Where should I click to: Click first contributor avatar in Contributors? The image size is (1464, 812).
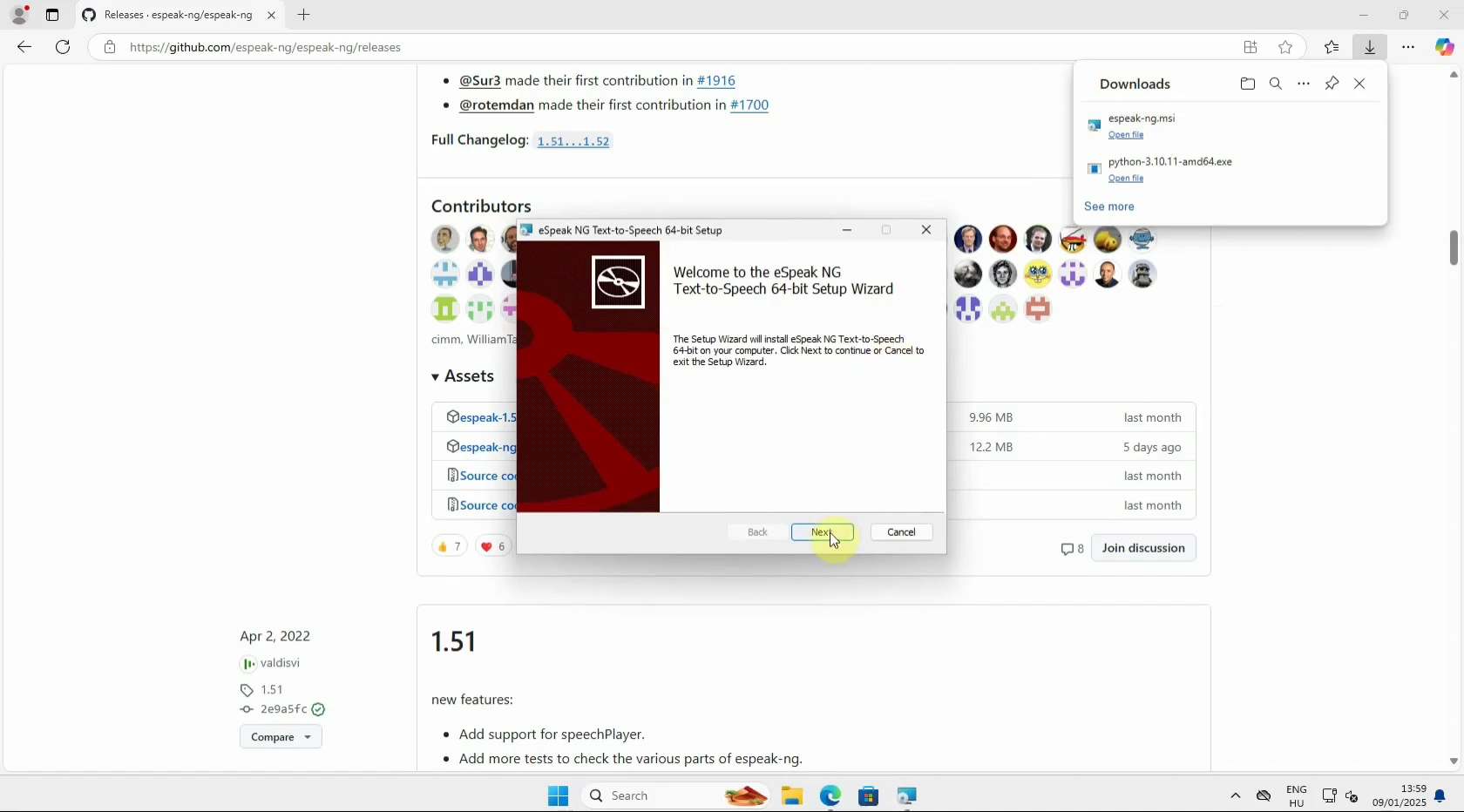[x=445, y=239]
